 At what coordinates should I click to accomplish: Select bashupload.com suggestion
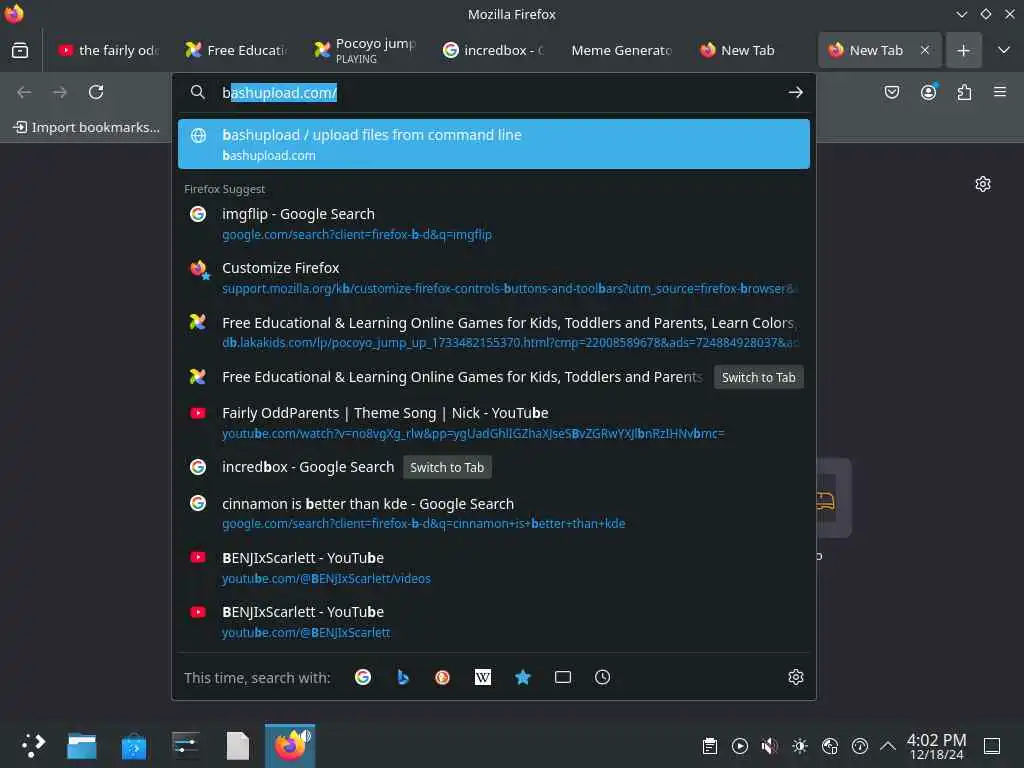[494, 144]
